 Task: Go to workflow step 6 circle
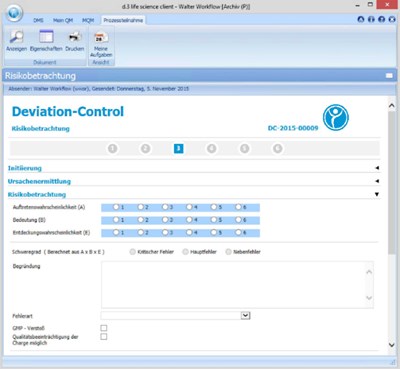(x=278, y=148)
